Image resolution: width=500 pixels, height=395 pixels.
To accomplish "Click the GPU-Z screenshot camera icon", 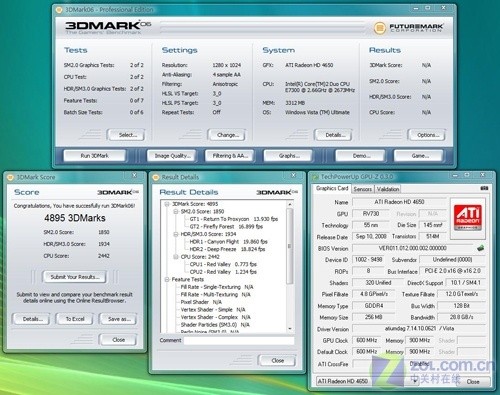I will 484,189.
